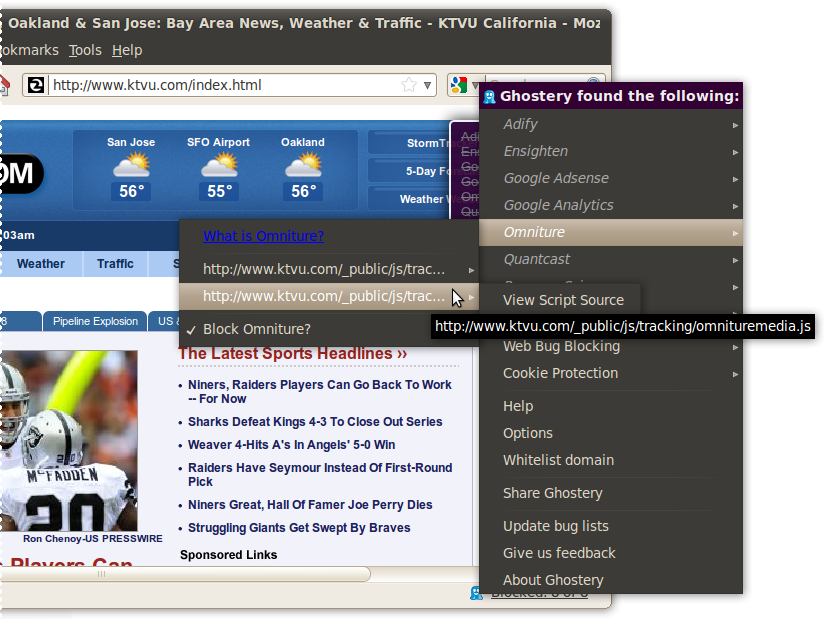This screenshot has width=825, height=619.
Task: Open Struggling Giants Get Swept headline
Action: click(x=299, y=527)
